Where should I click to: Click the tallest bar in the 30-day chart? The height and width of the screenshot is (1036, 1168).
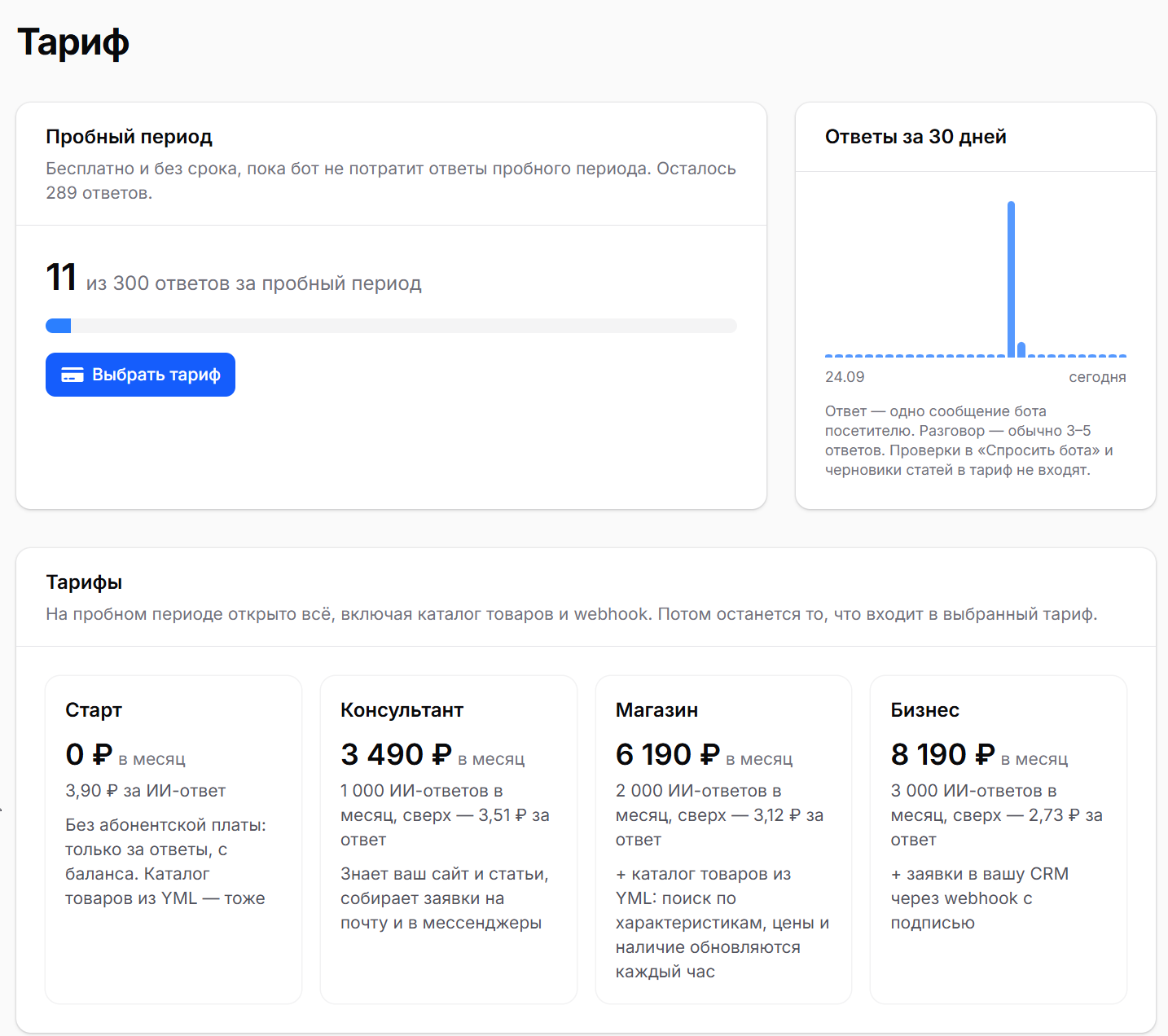1011,279
